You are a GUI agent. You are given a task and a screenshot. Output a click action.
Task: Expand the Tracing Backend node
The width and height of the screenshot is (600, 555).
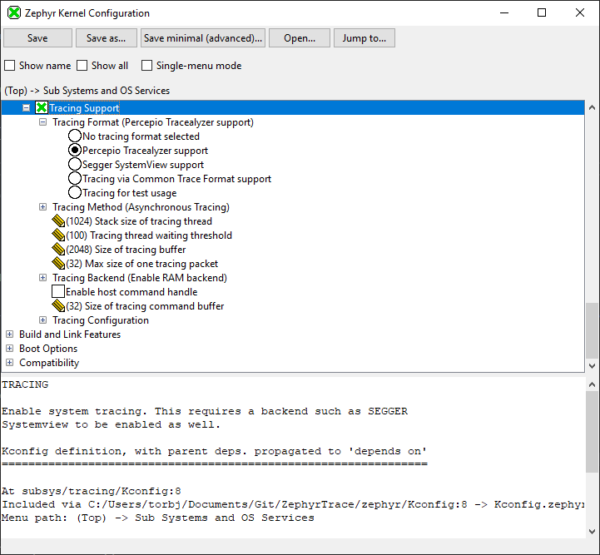coord(43,278)
